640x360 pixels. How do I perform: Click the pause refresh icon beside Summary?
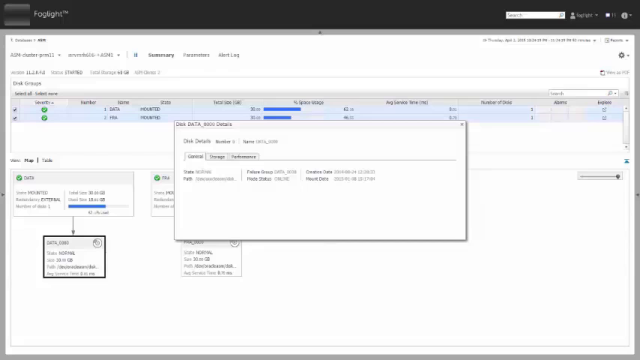pos(136,55)
